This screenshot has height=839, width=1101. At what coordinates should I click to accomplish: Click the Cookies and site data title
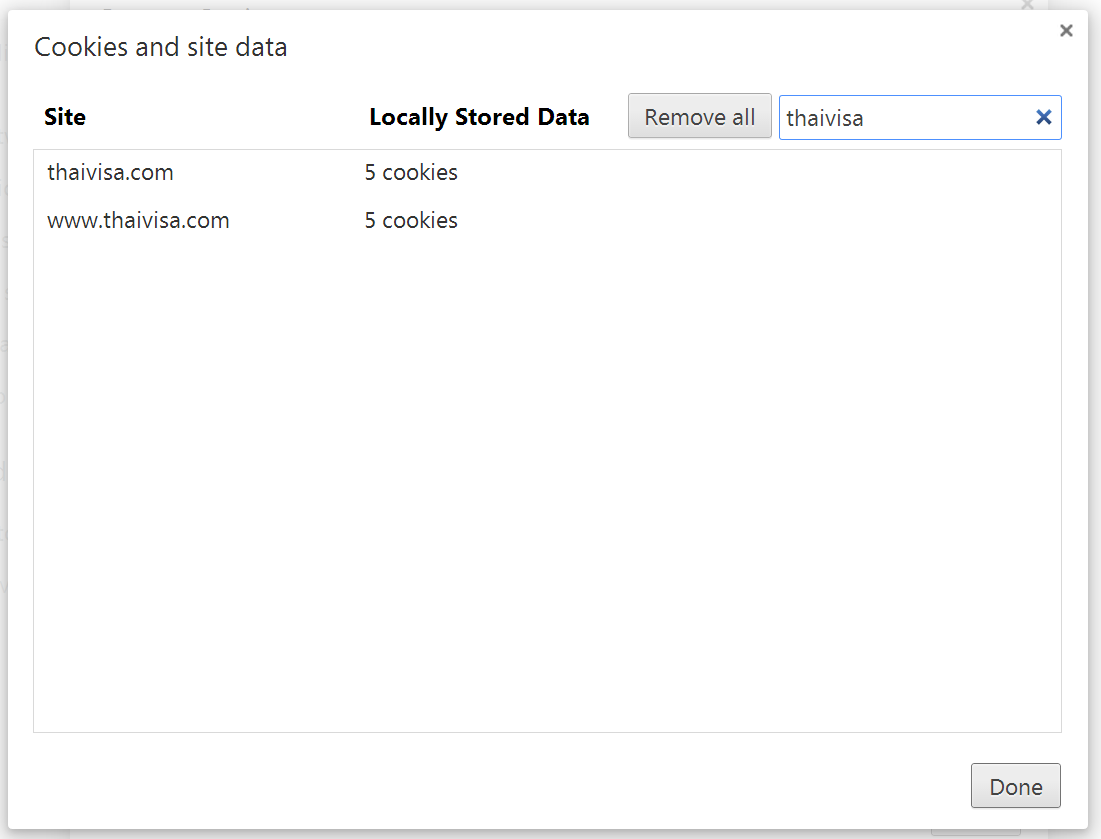(x=161, y=47)
